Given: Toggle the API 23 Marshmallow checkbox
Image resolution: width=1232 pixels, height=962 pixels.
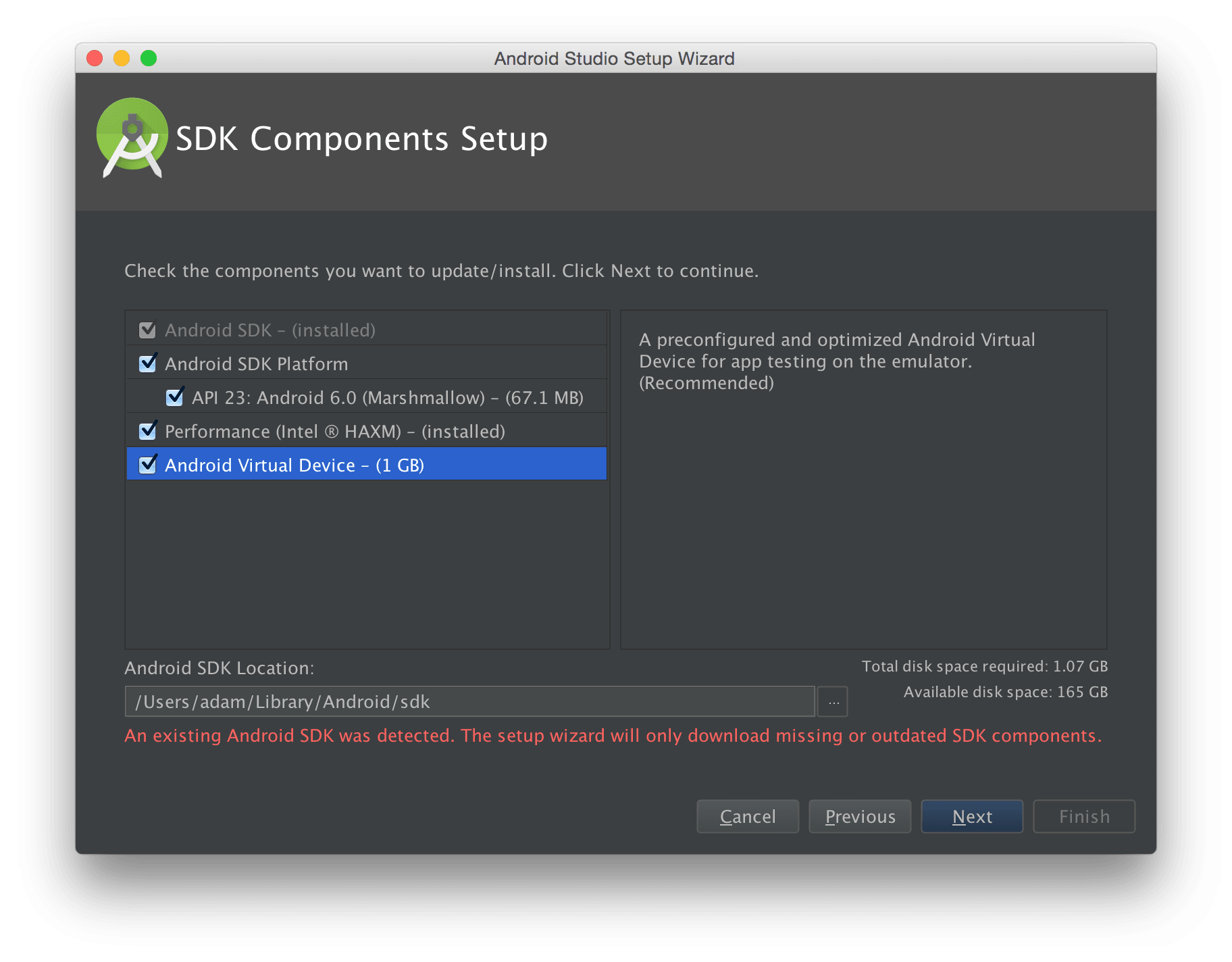Looking at the screenshot, I should click(174, 397).
